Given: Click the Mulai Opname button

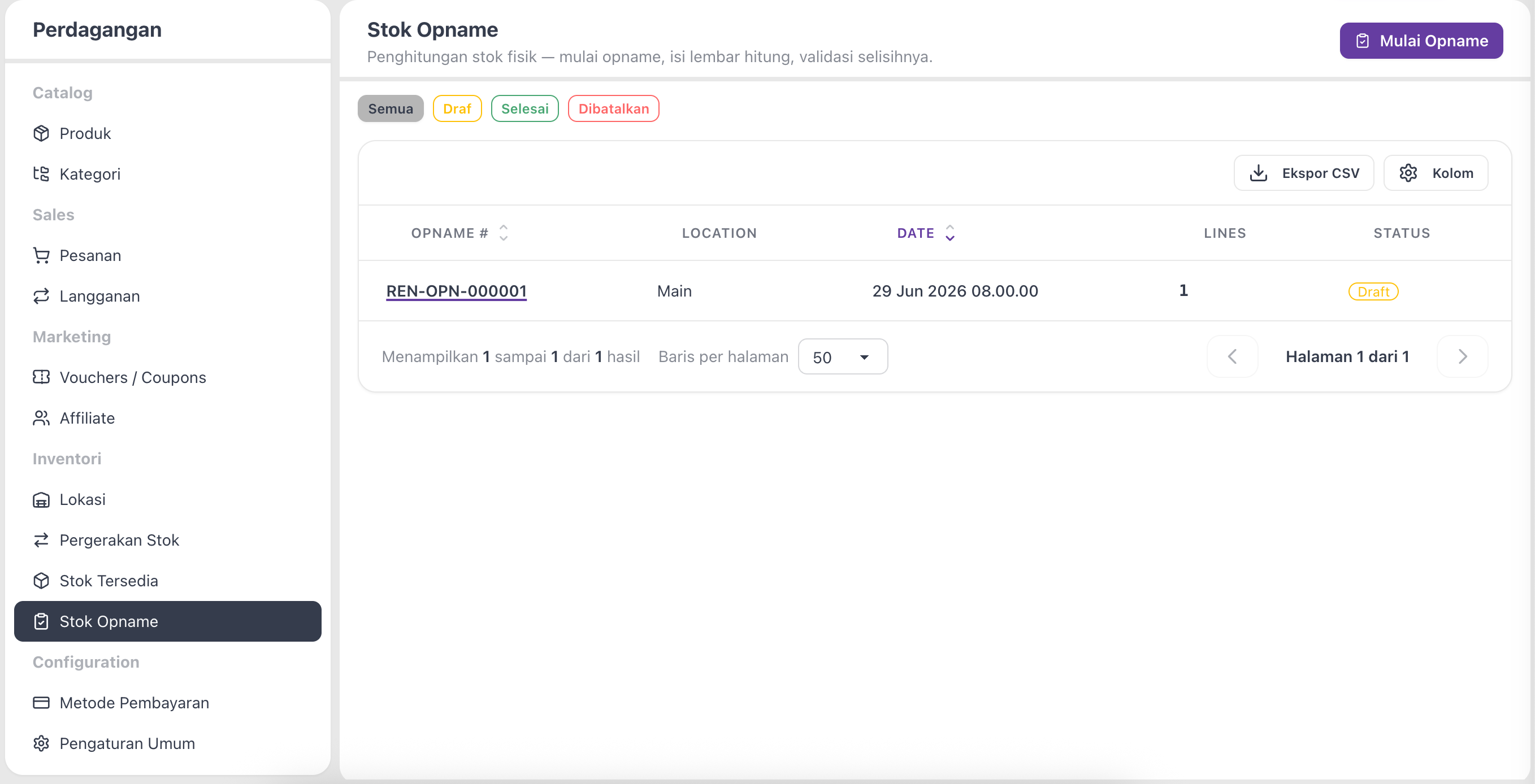Looking at the screenshot, I should click(1421, 41).
